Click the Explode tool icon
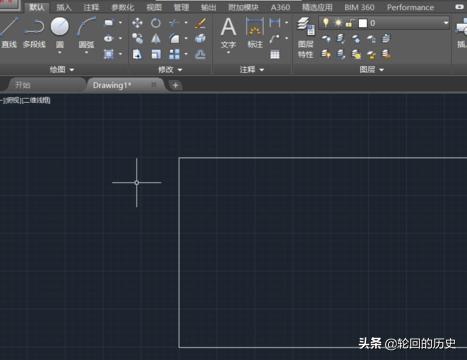The height and width of the screenshot is (360, 467). pyautogui.click(x=200, y=39)
